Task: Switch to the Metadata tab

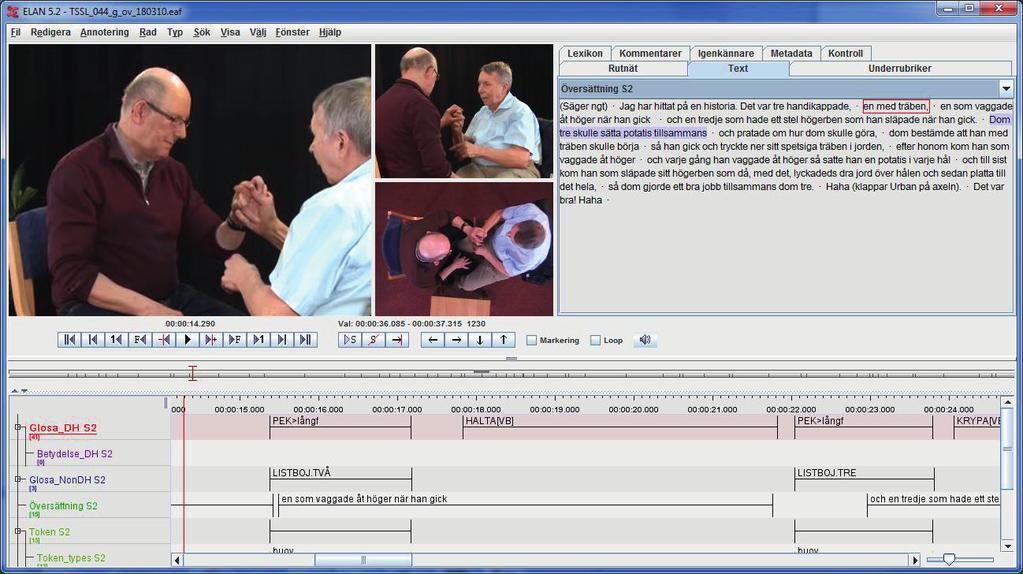Action: coord(791,53)
